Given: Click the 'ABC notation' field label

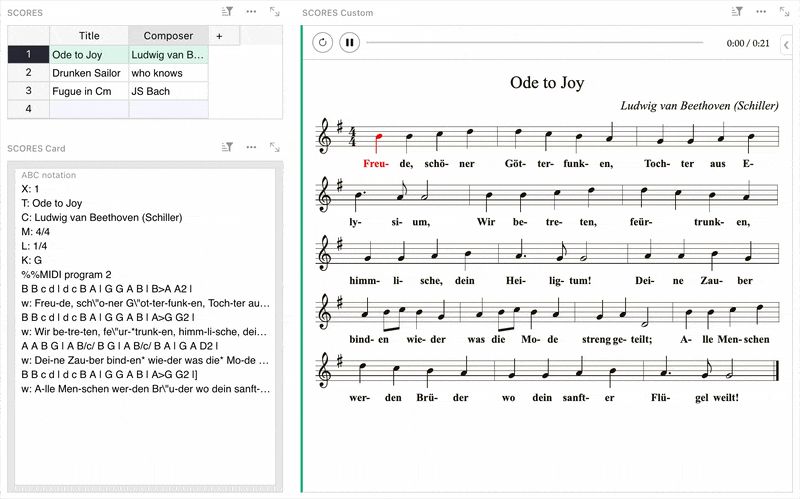Looking at the screenshot, I should (48, 175).
